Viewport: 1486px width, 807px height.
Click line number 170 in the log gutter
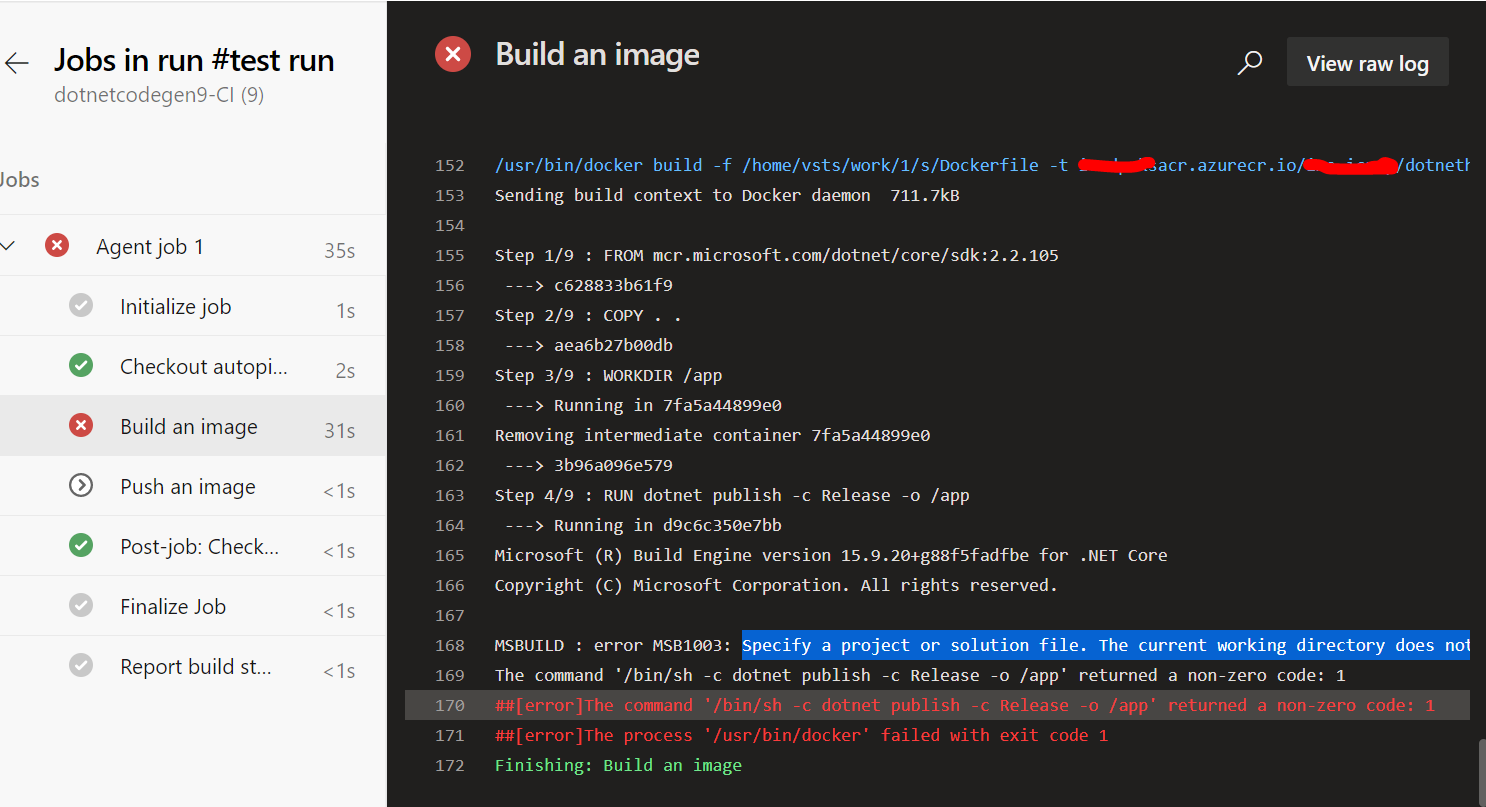[x=450, y=705]
